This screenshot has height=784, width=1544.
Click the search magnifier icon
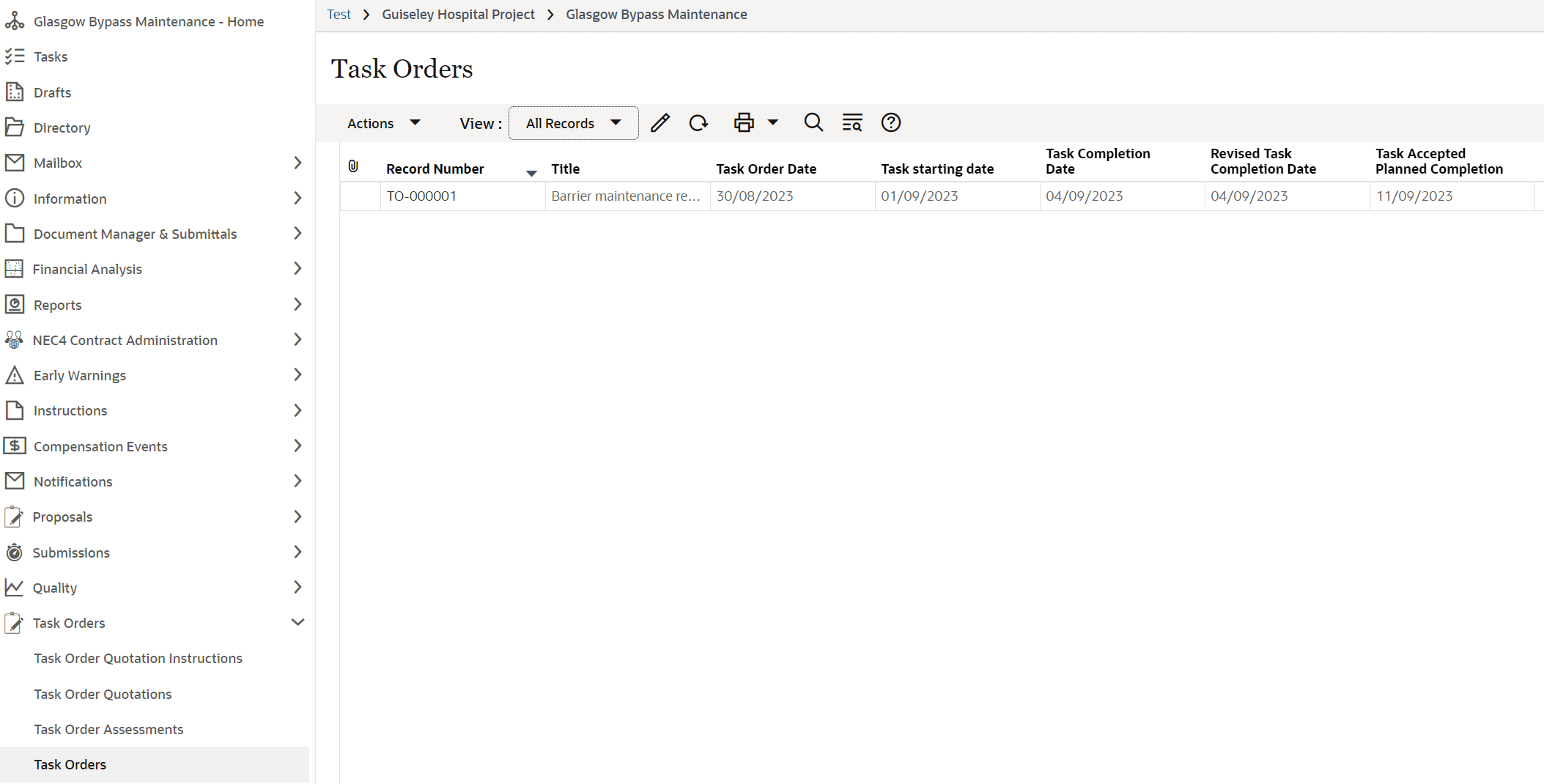(x=813, y=122)
